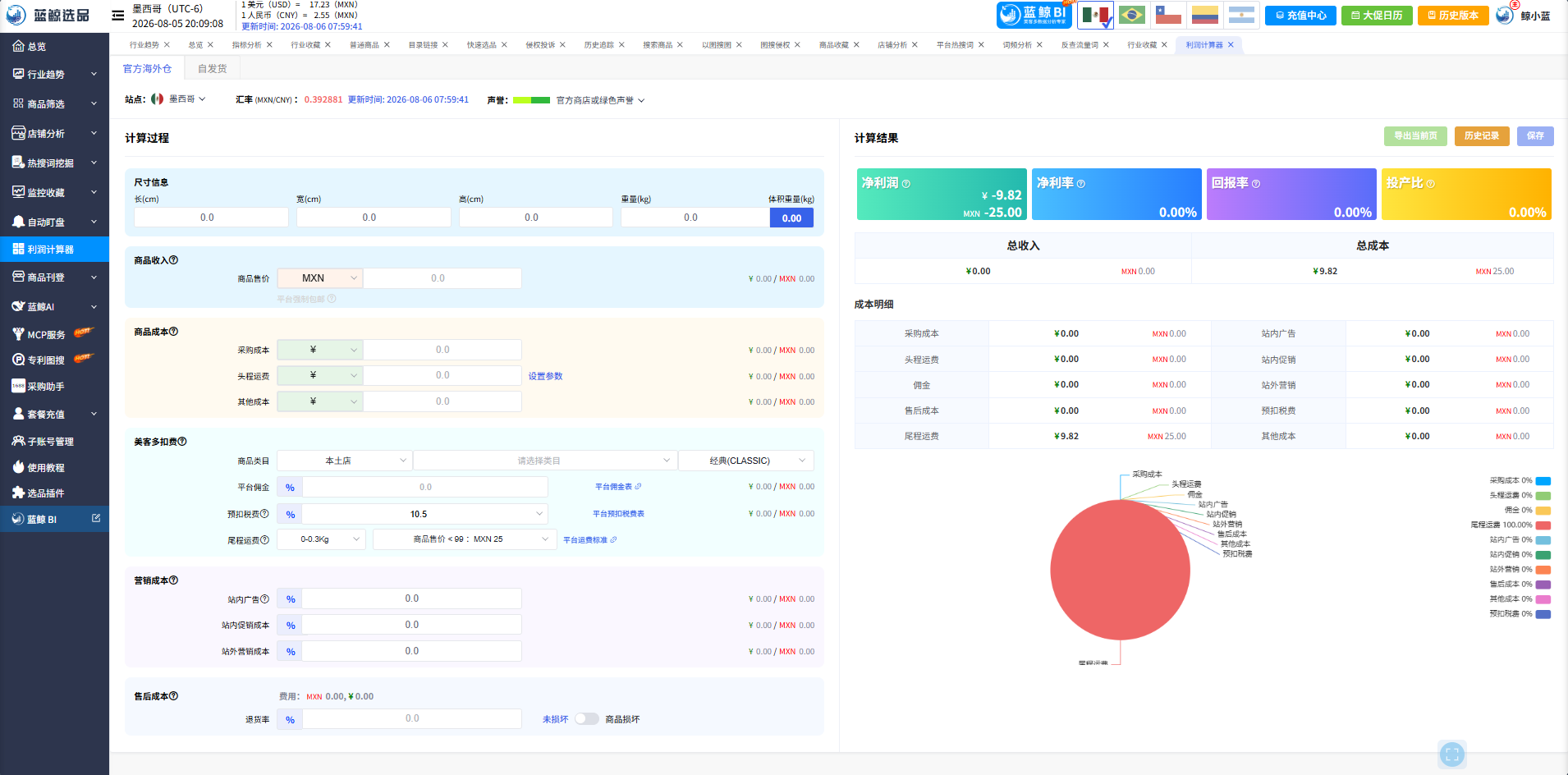Click the 退货率 percentage input field

click(411, 719)
